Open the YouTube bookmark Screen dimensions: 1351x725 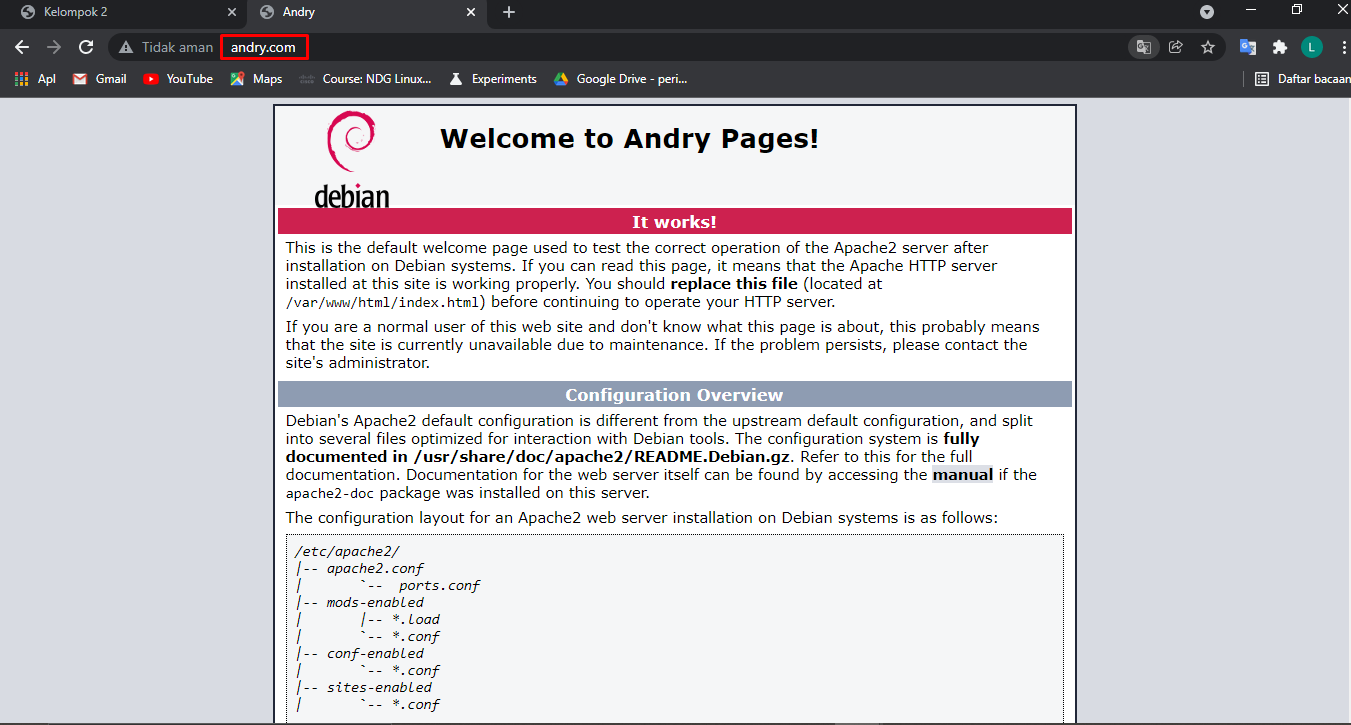click(x=178, y=79)
